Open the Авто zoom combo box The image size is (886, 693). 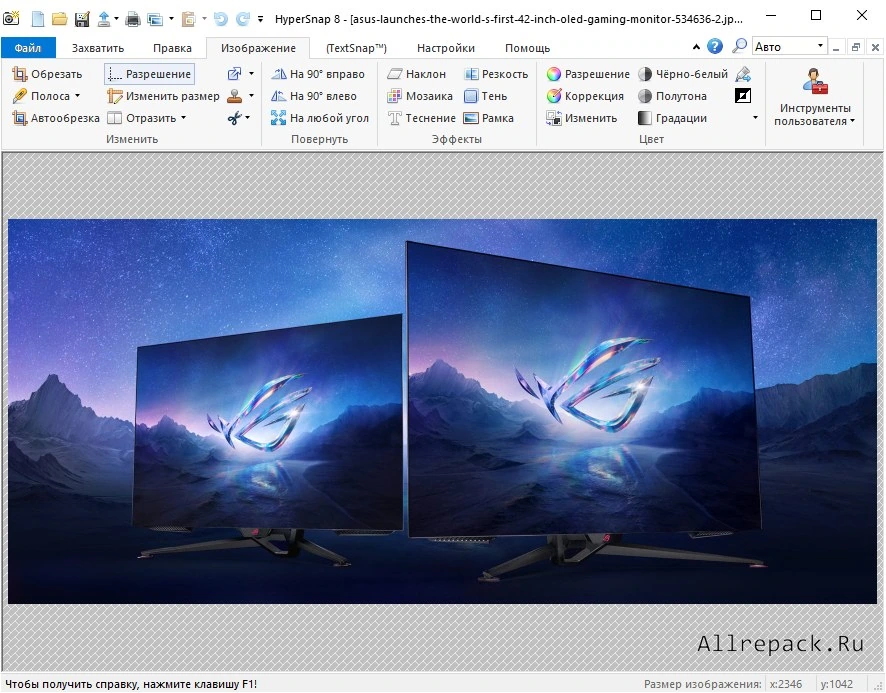[790, 46]
